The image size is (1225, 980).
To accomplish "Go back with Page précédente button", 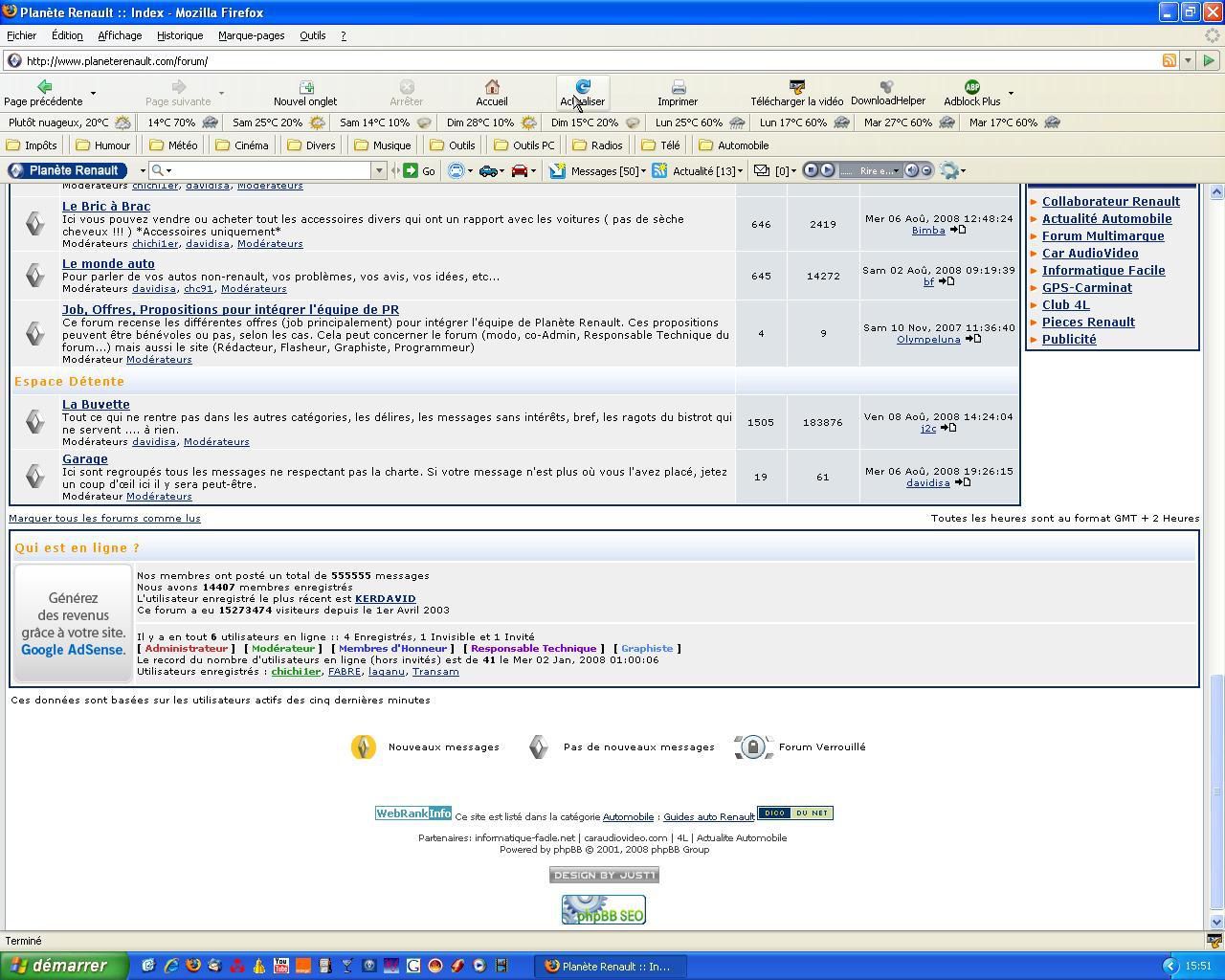I will tap(43, 93).
